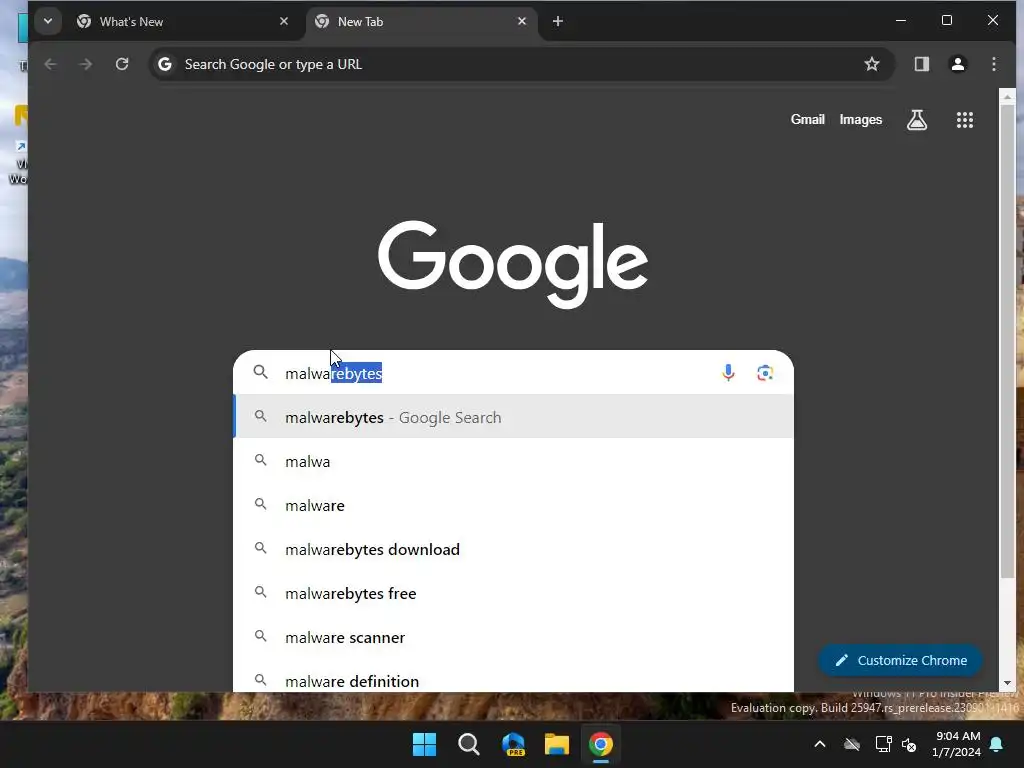Click the magnifier icon in the search box
The width and height of the screenshot is (1024, 768).
pos(261,372)
